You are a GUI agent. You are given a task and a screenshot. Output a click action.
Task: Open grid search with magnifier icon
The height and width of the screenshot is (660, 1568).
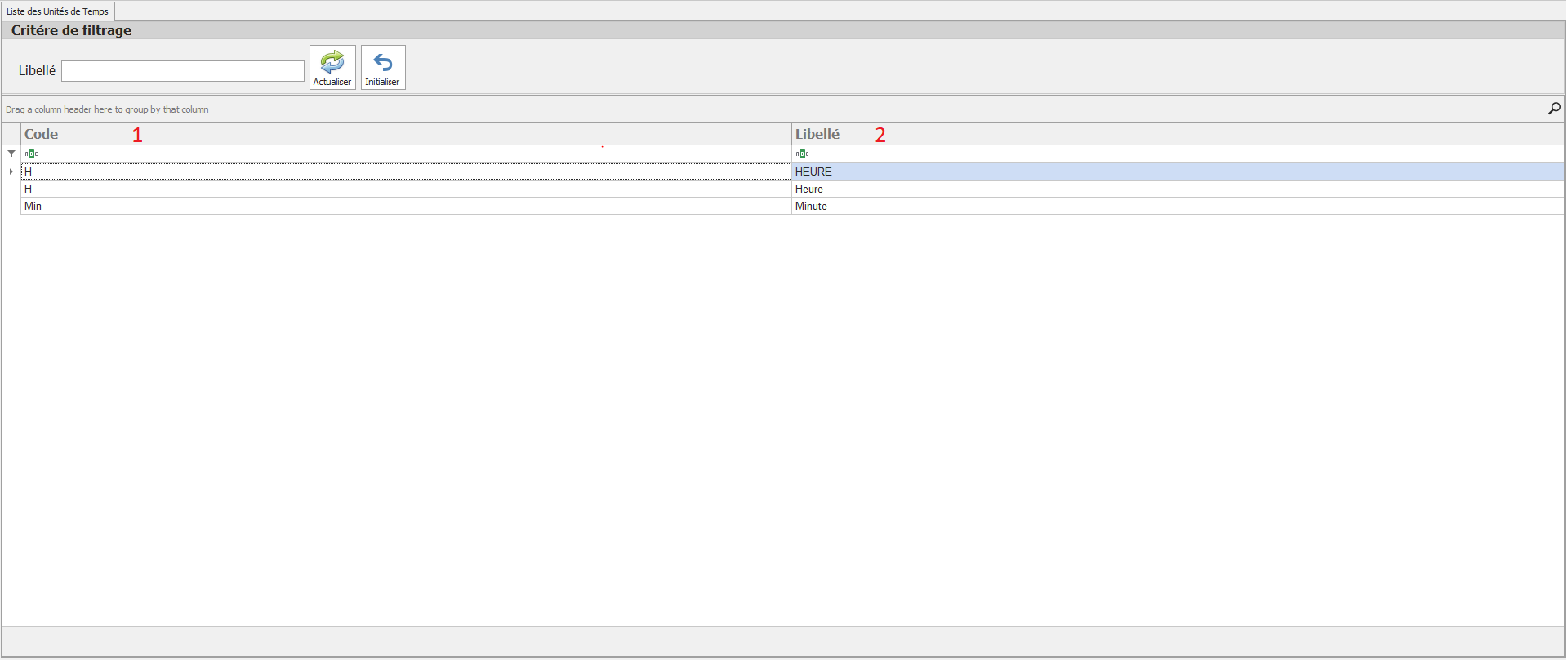(x=1554, y=109)
